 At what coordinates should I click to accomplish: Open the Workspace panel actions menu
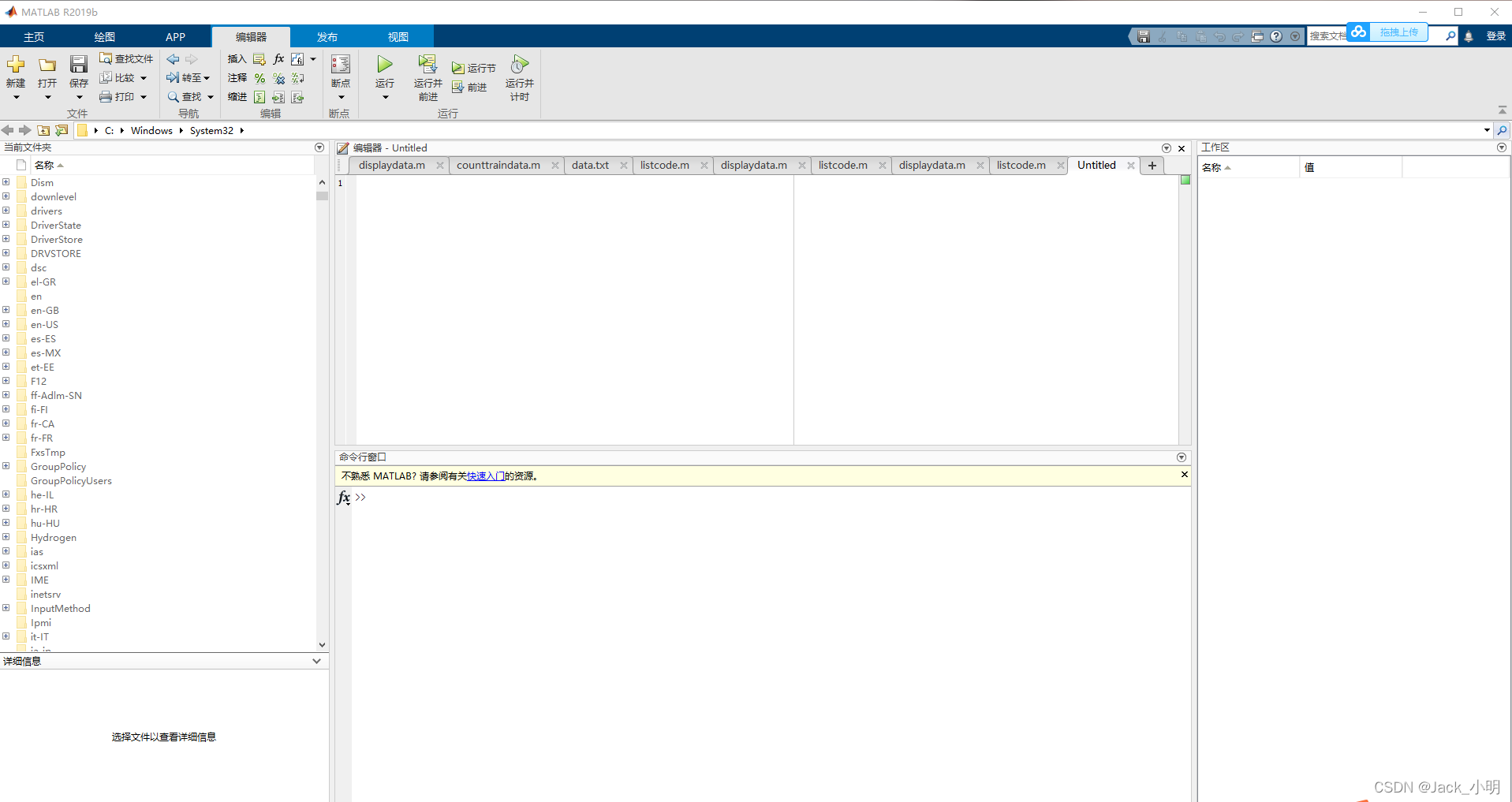click(1502, 147)
